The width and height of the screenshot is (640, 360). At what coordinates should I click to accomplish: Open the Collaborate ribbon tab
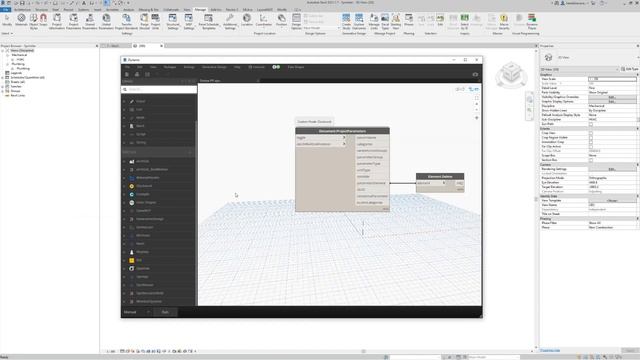171,9
